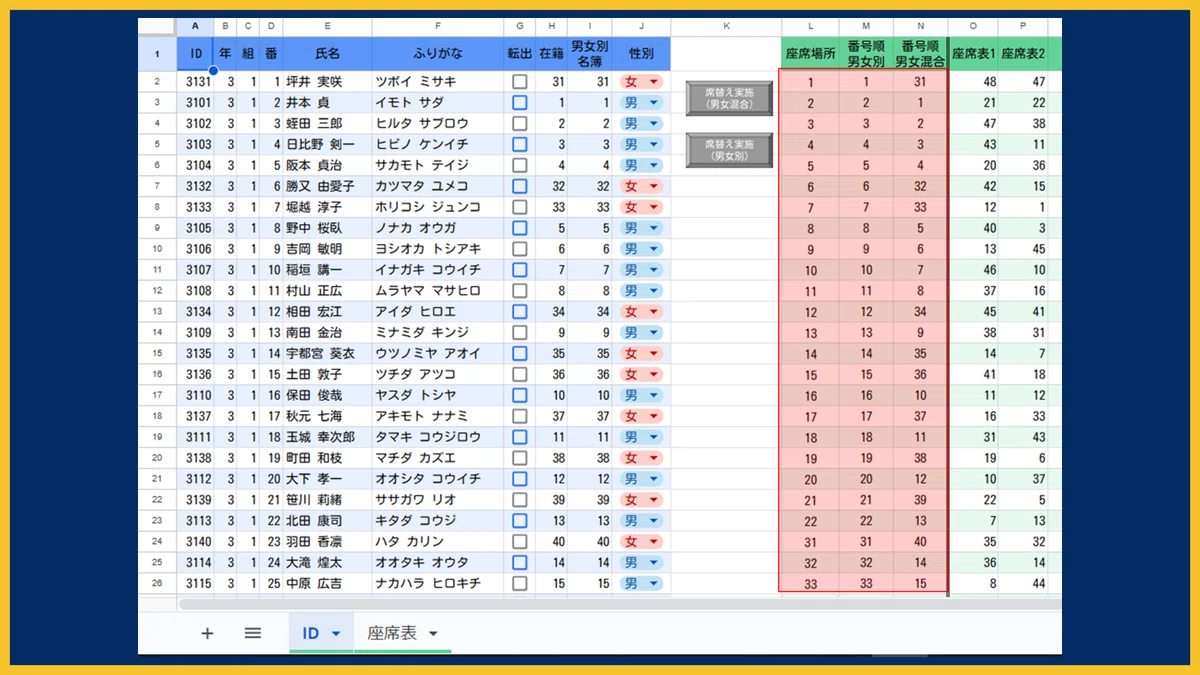Click the add sheet plus icon
Viewport: 1200px width, 675px height.
coord(207,633)
